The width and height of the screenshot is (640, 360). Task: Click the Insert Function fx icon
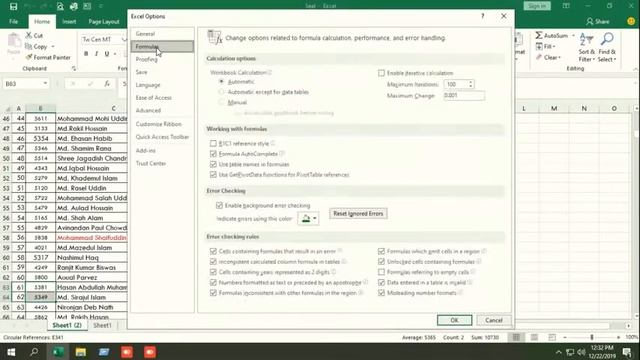(107, 84)
